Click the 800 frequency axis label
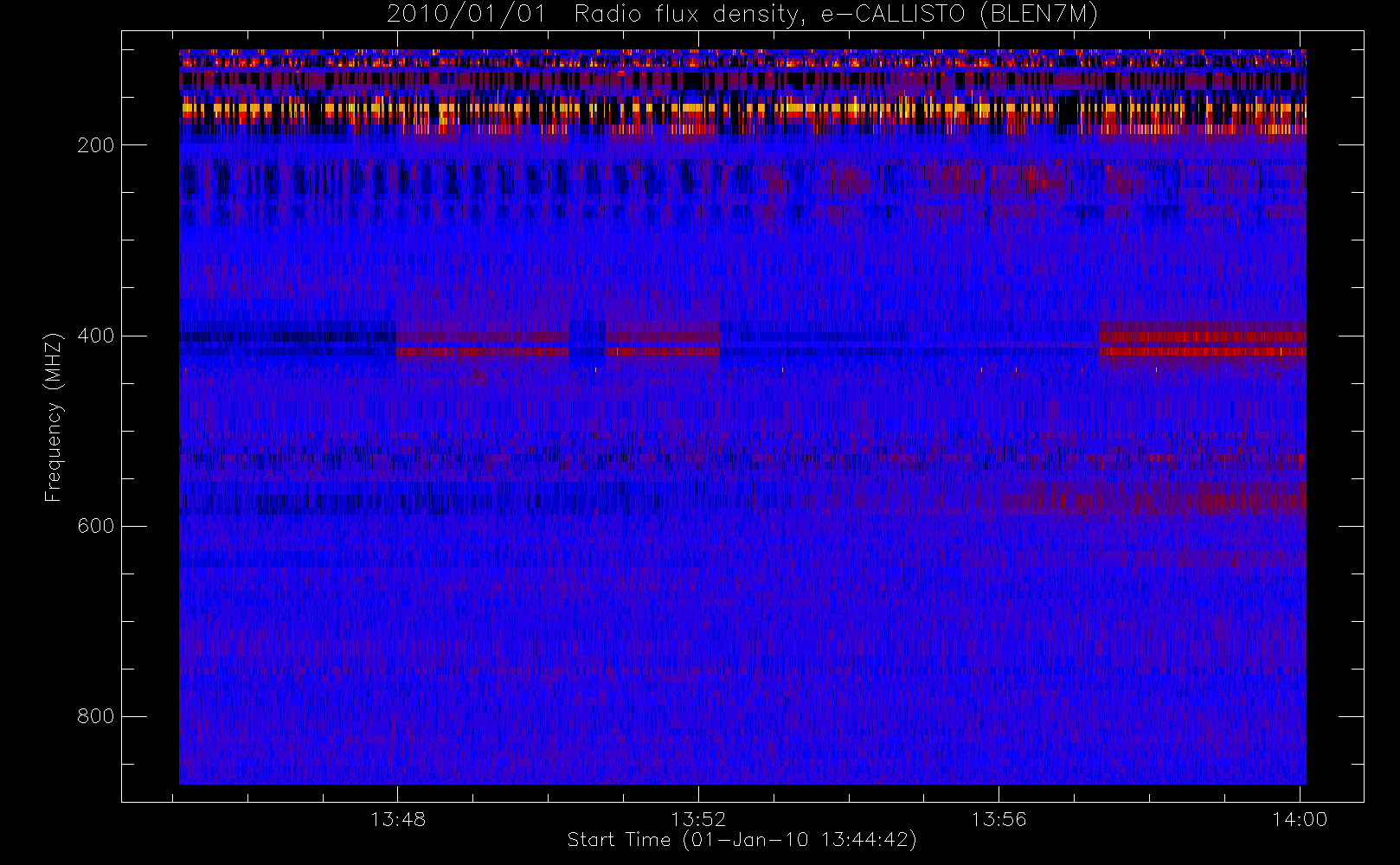 click(95, 716)
